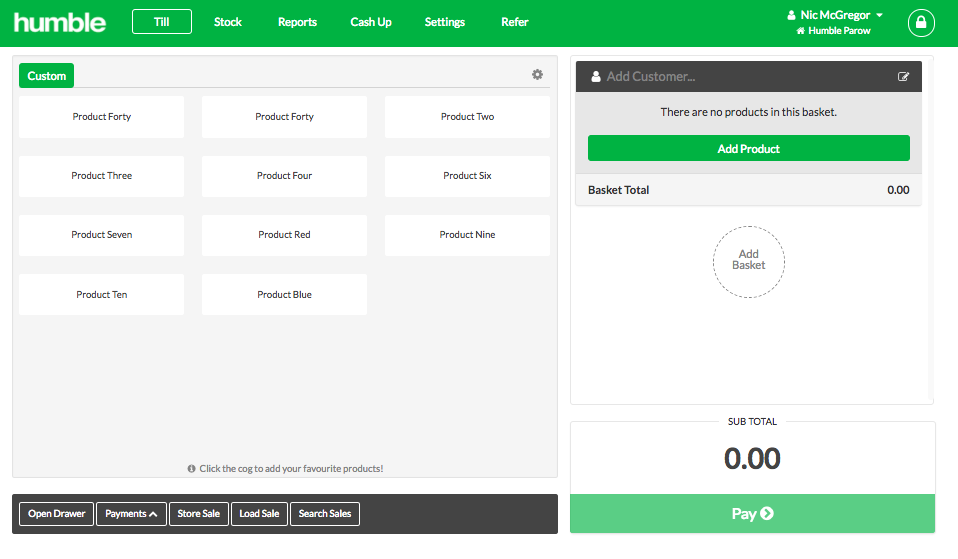Click Search Sales
The height and width of the screenshot is (559, 958).
[324, 514]
